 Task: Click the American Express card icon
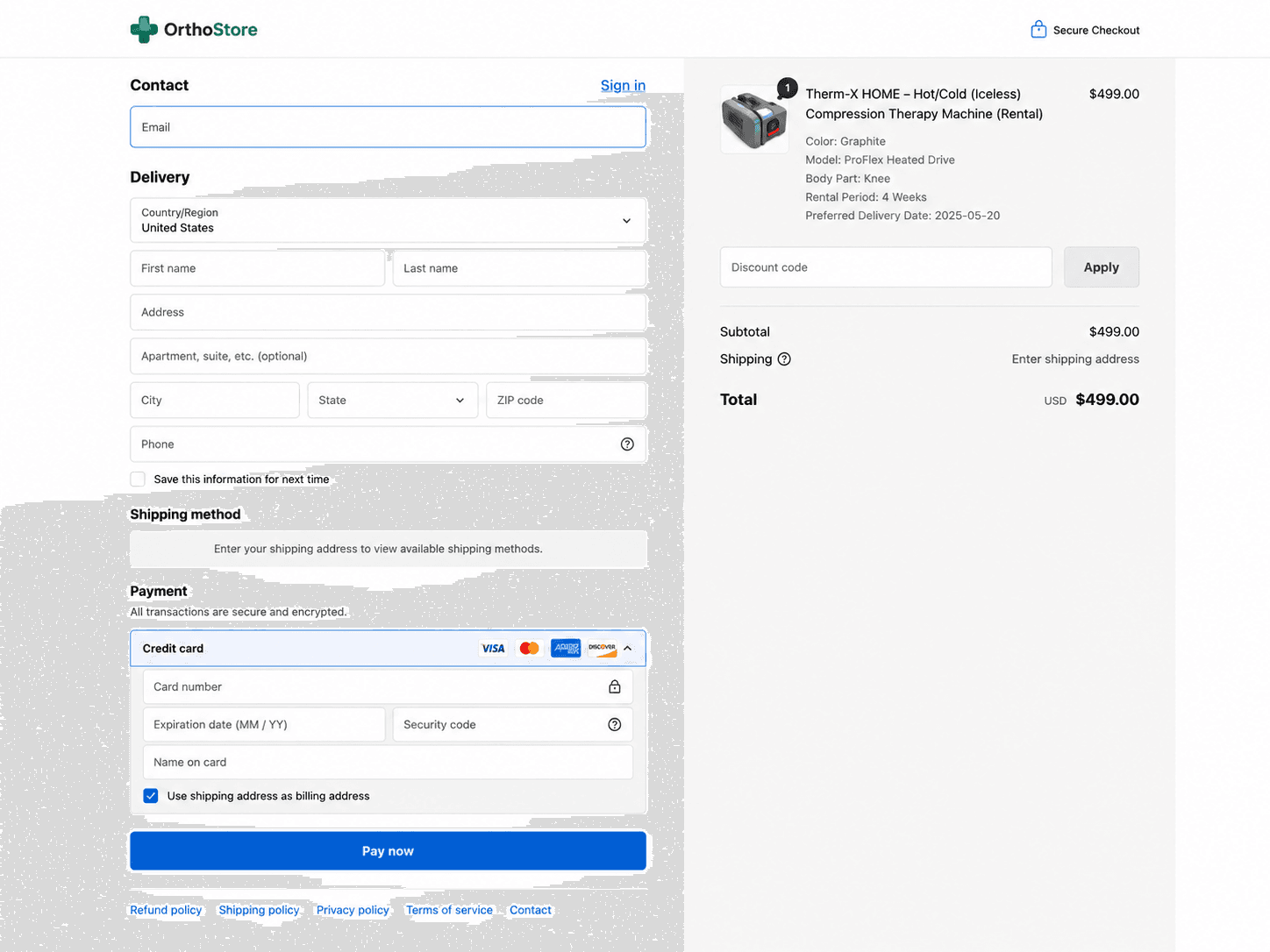point(566,649)
